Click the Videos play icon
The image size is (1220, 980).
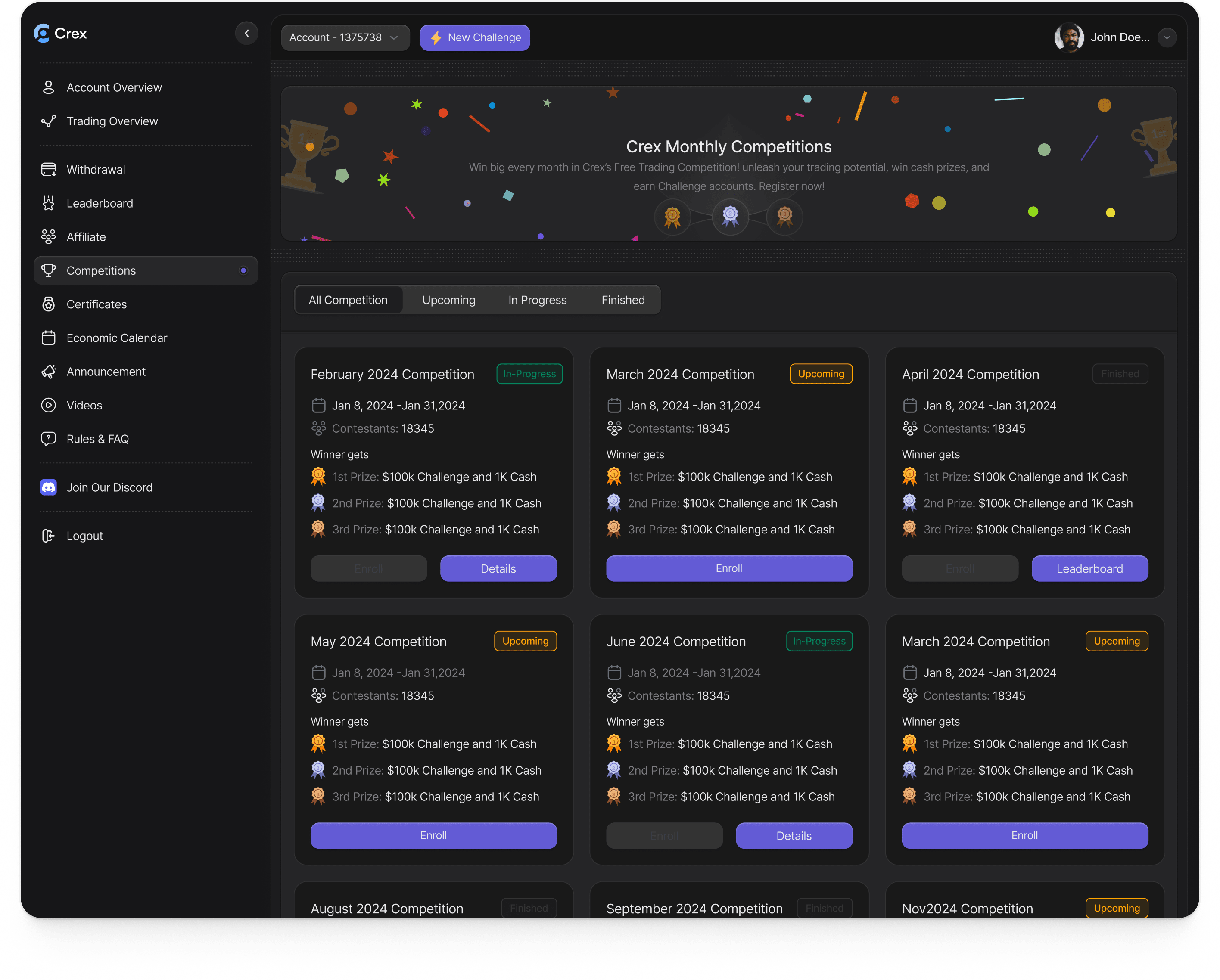coord(49,405)
